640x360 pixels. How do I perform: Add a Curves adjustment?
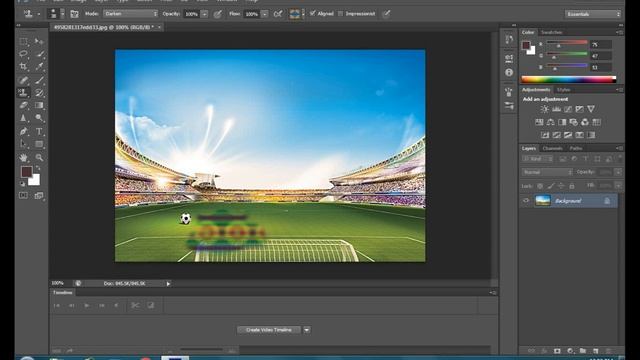coord(568,109)
